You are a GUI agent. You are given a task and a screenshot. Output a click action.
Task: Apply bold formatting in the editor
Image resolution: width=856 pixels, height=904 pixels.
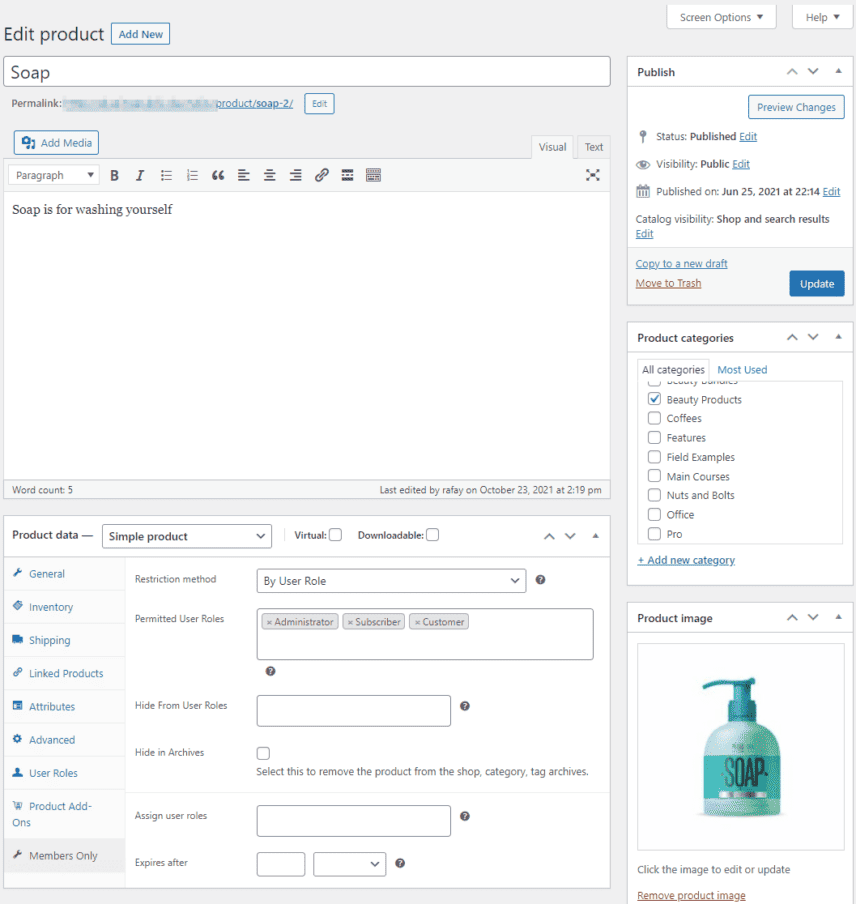[x=114, y=175]
